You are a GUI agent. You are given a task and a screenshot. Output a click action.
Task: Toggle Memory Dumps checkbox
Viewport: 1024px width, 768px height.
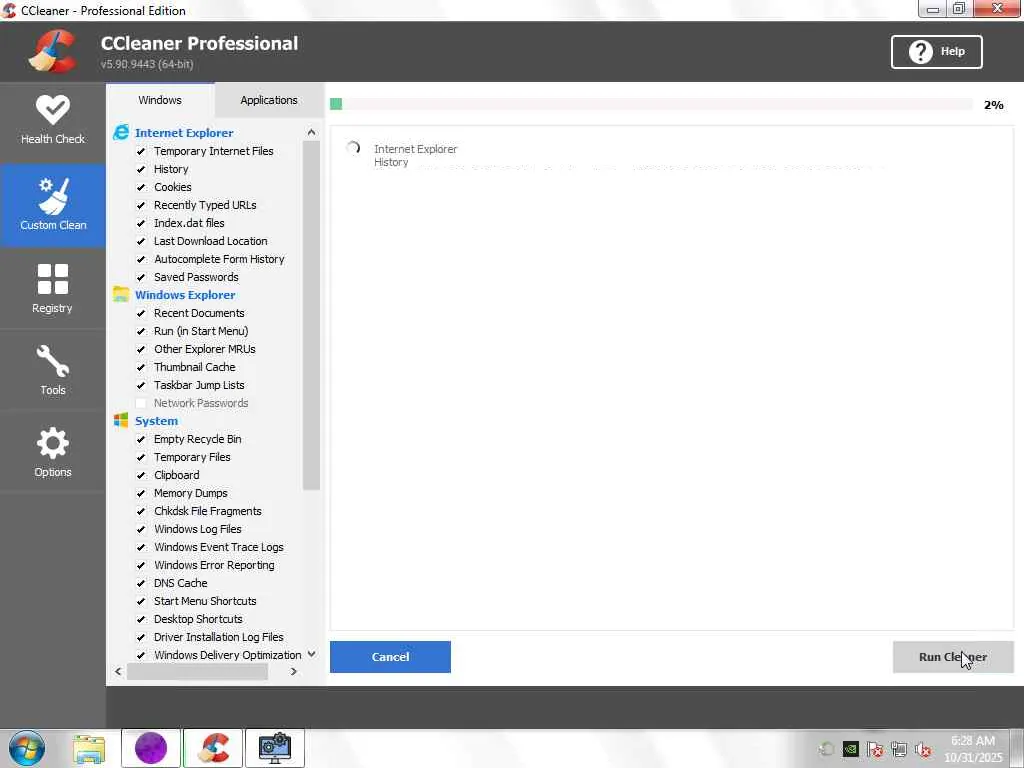tap(140, 493)
